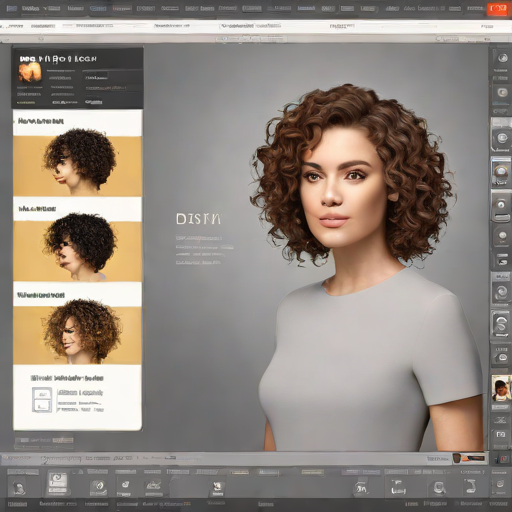
Task: Pick the golden-brown curly hairstyle preview thumbnail
Action: (77, 335)
